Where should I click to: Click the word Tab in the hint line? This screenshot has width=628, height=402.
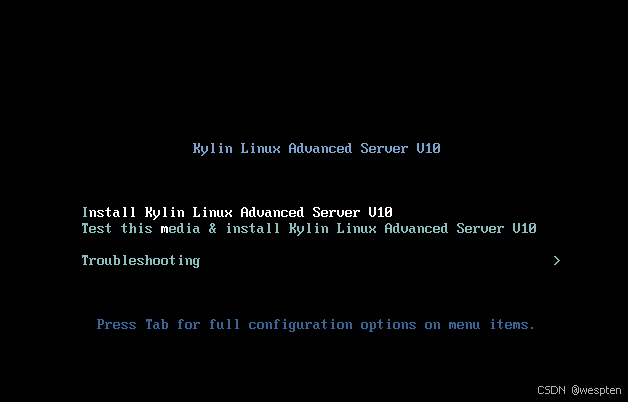pyautogui.click(x=157, y=324)
